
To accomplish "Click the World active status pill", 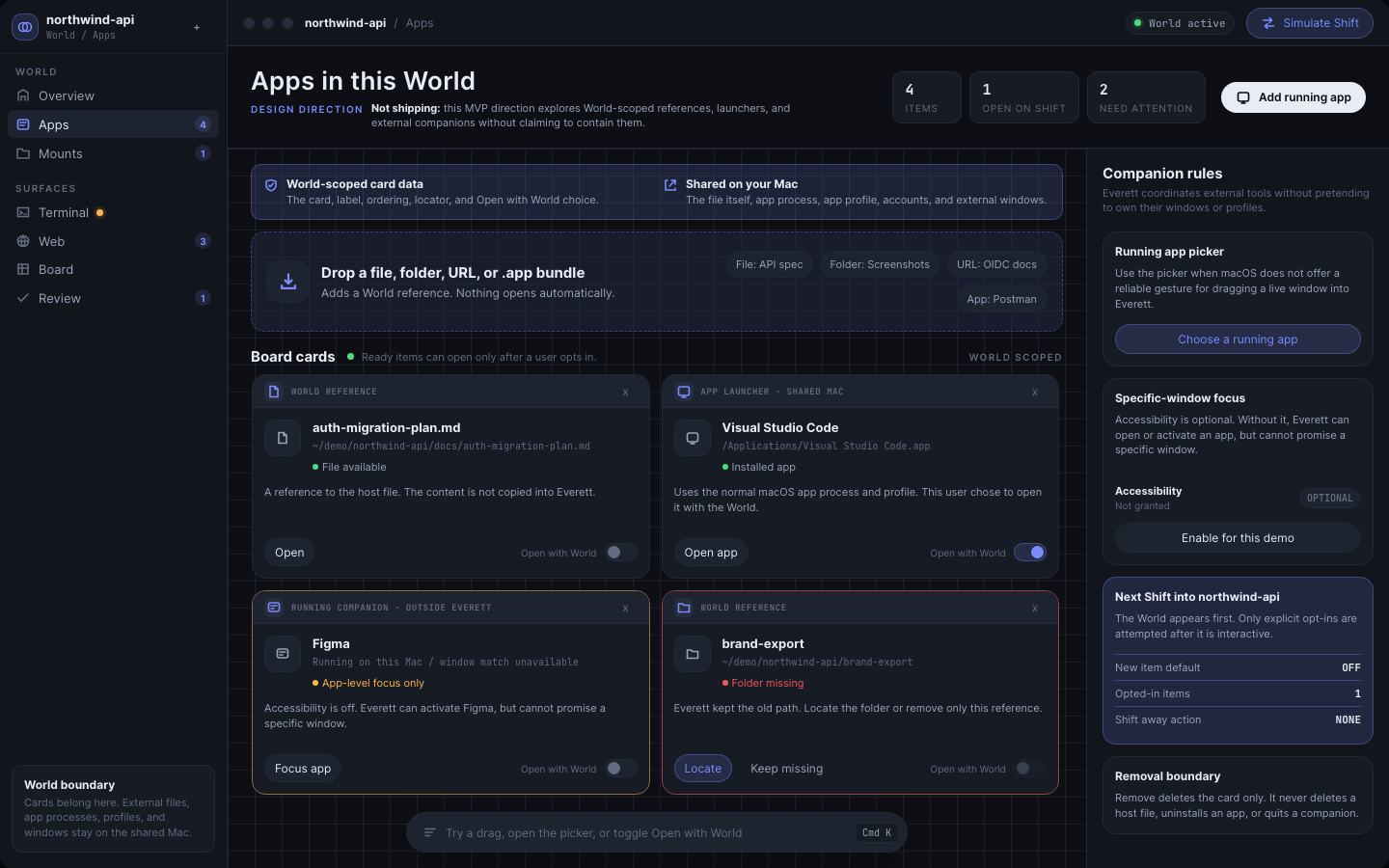I will (1180, 23).
